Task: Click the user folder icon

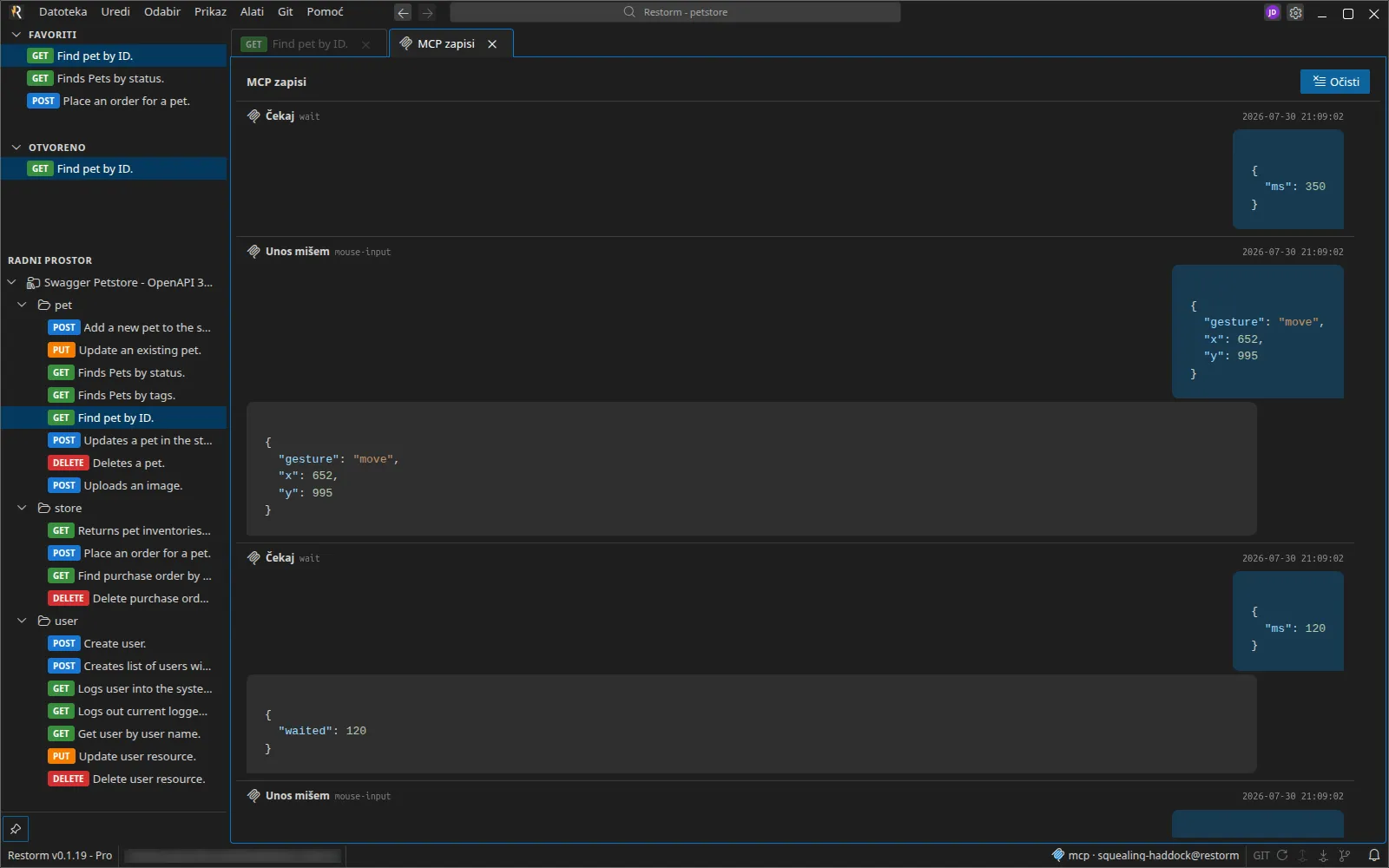Action: (44, 621)
